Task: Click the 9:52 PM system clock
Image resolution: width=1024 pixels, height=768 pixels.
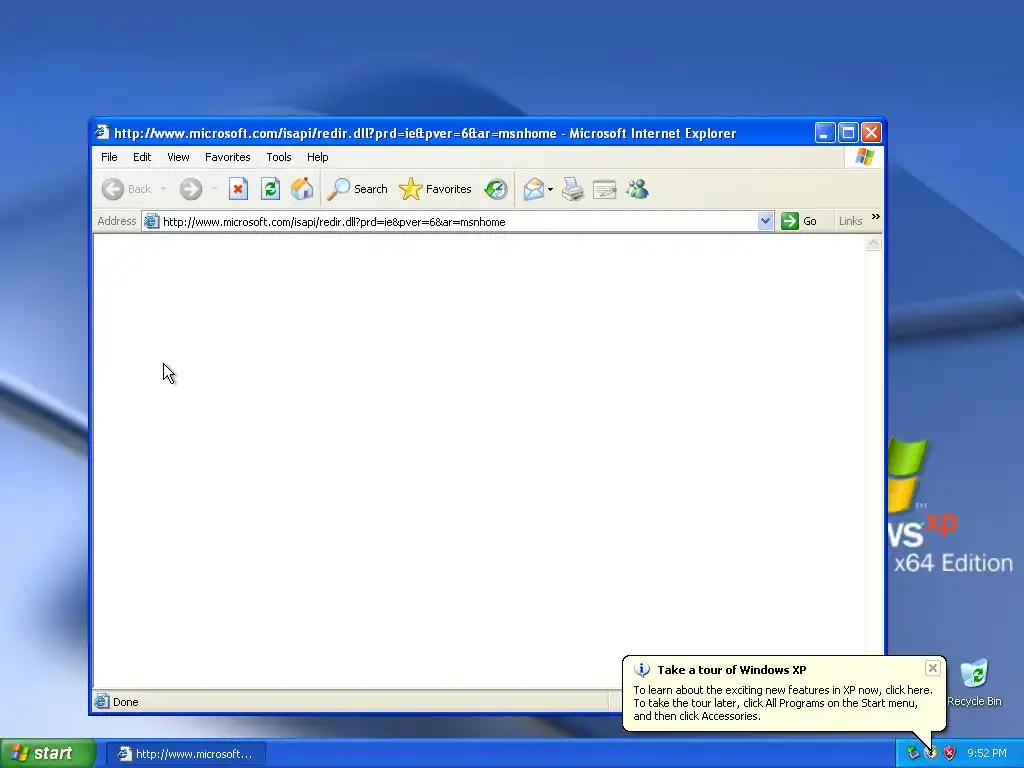Action: pyautogui.click(x=987, y=753)
